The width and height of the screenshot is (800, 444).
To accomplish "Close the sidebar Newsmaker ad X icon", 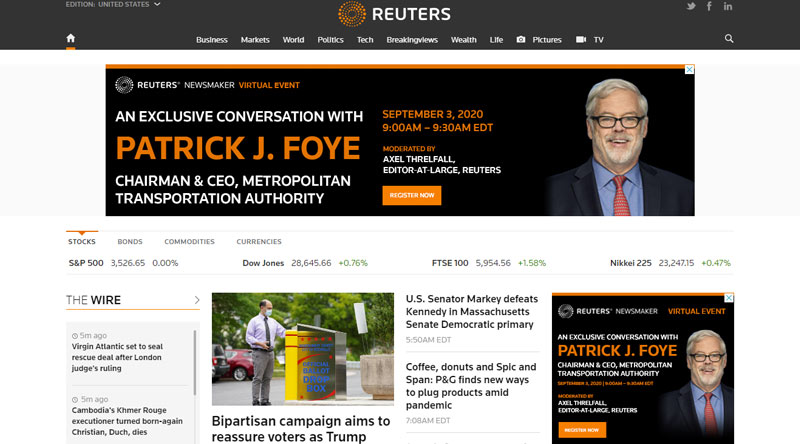I will pos(729,298).
